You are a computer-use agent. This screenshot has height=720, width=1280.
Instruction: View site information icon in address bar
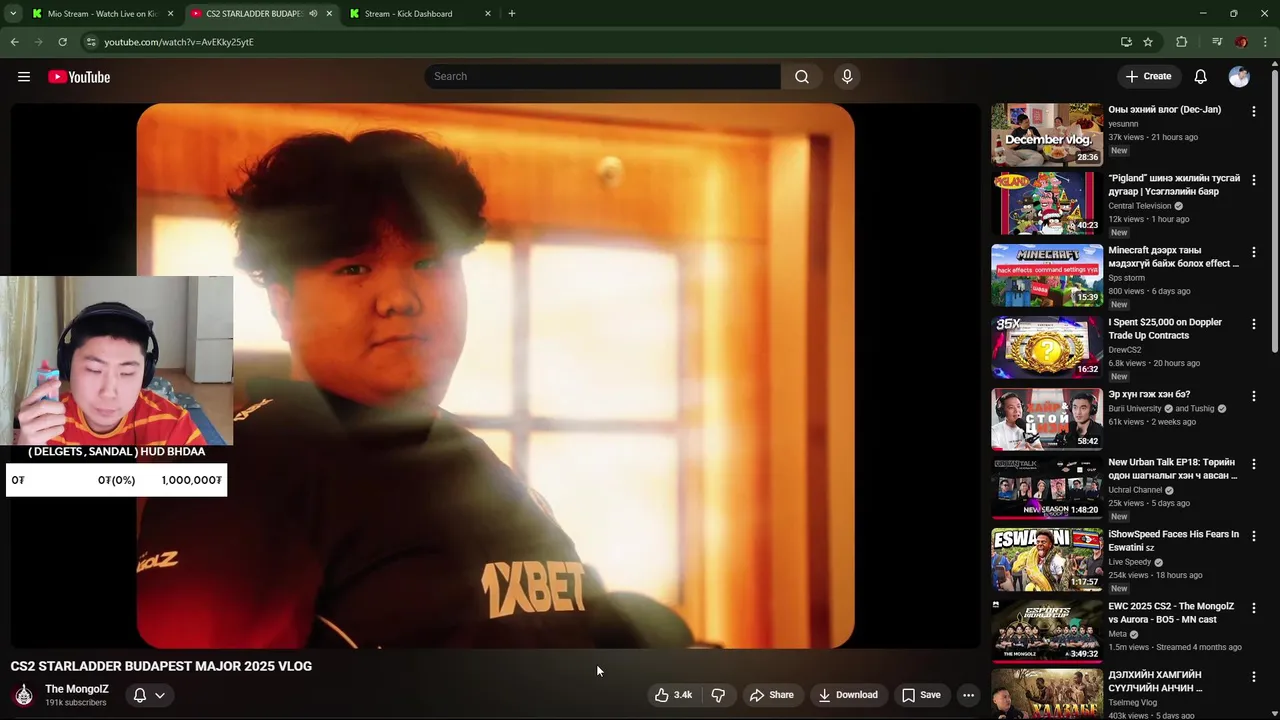[x=91, y=42]
